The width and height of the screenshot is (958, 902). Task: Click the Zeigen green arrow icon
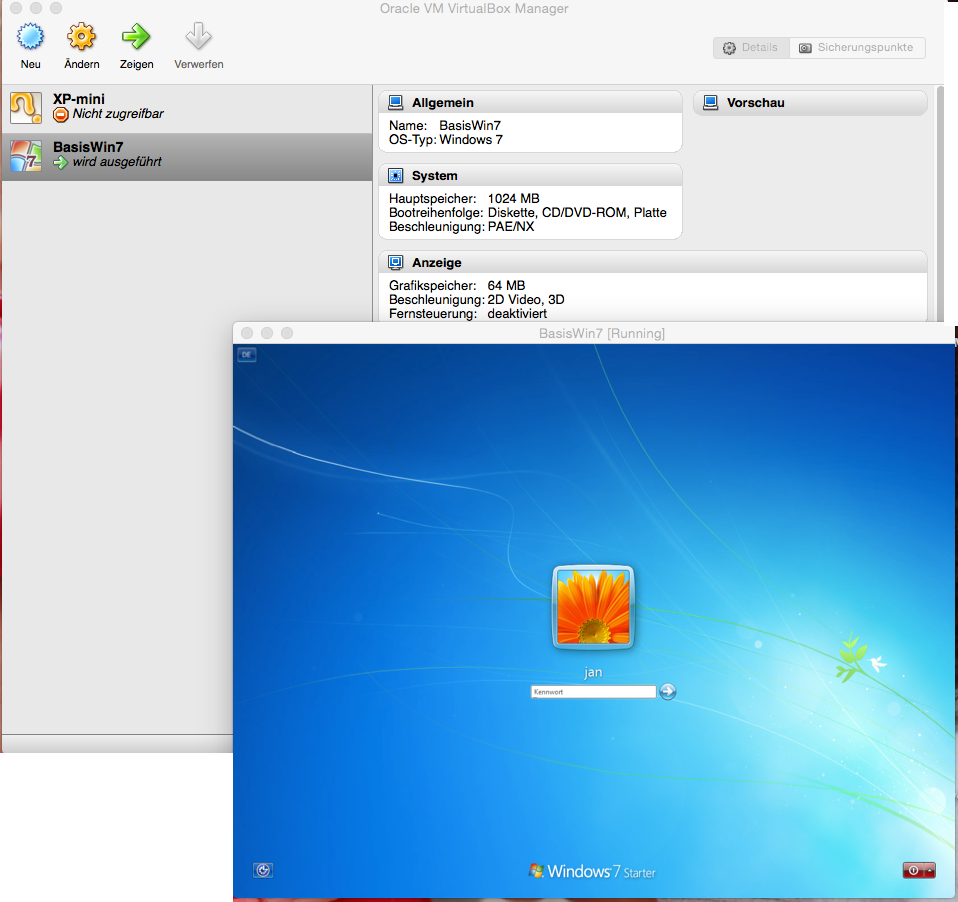(x=136, y=37)
